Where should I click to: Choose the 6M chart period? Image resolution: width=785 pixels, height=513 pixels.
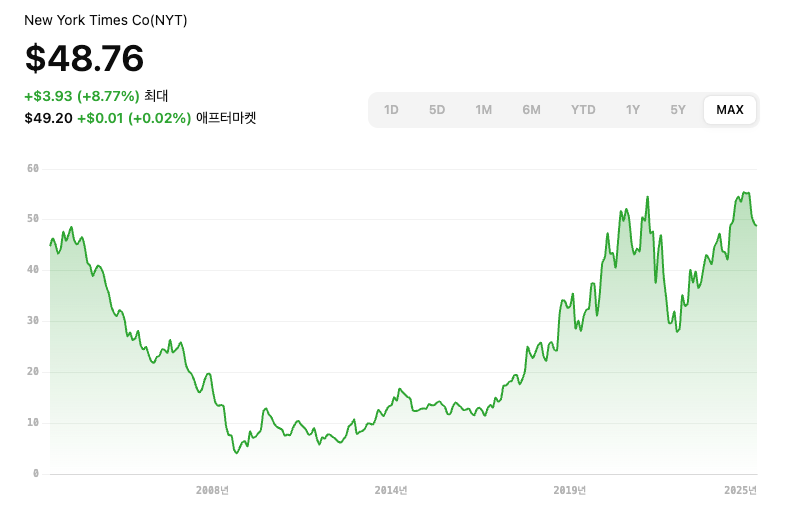click(531, 110)
